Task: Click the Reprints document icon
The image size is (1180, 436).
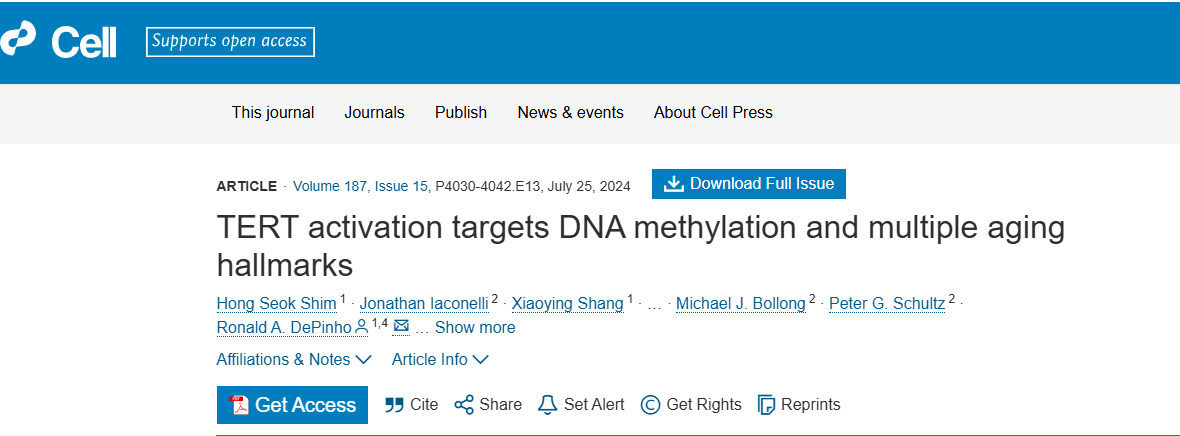Action: (x=767, y=404)
